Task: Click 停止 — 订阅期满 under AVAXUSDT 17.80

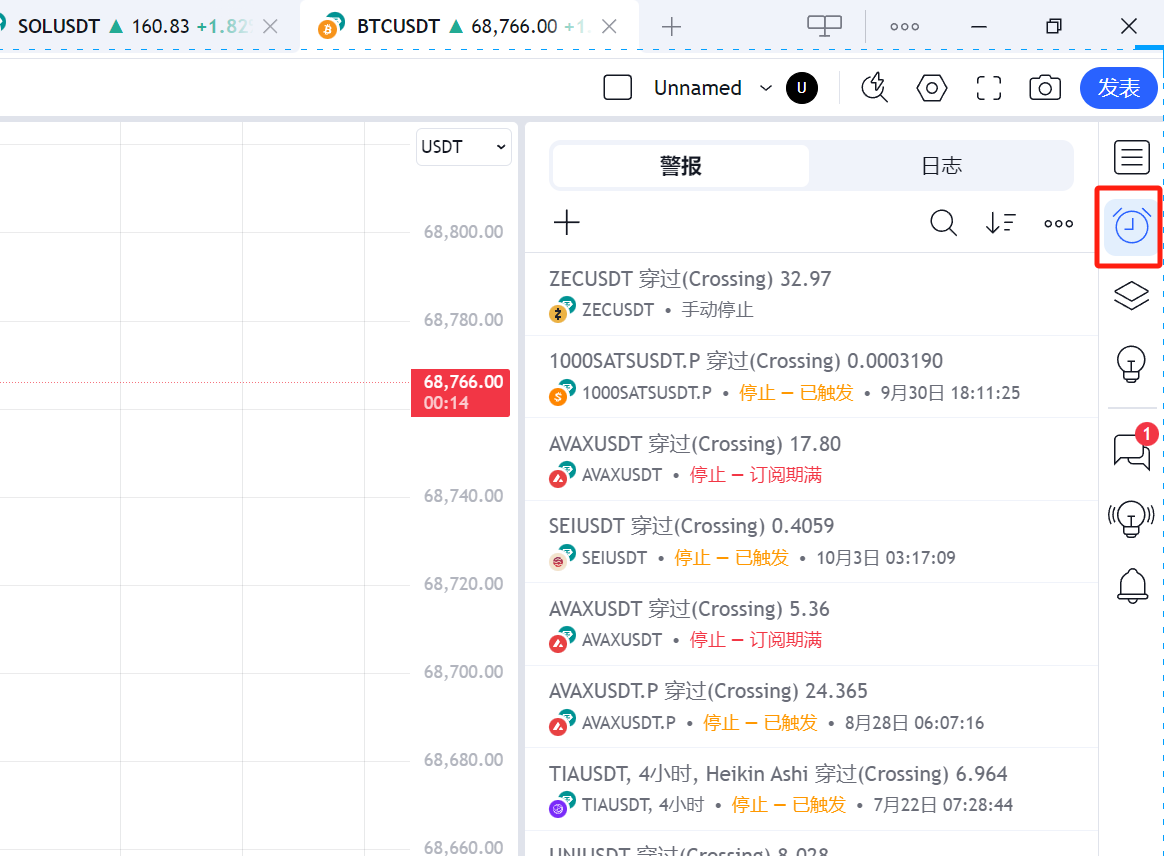Action: click(x=756, y=475)
